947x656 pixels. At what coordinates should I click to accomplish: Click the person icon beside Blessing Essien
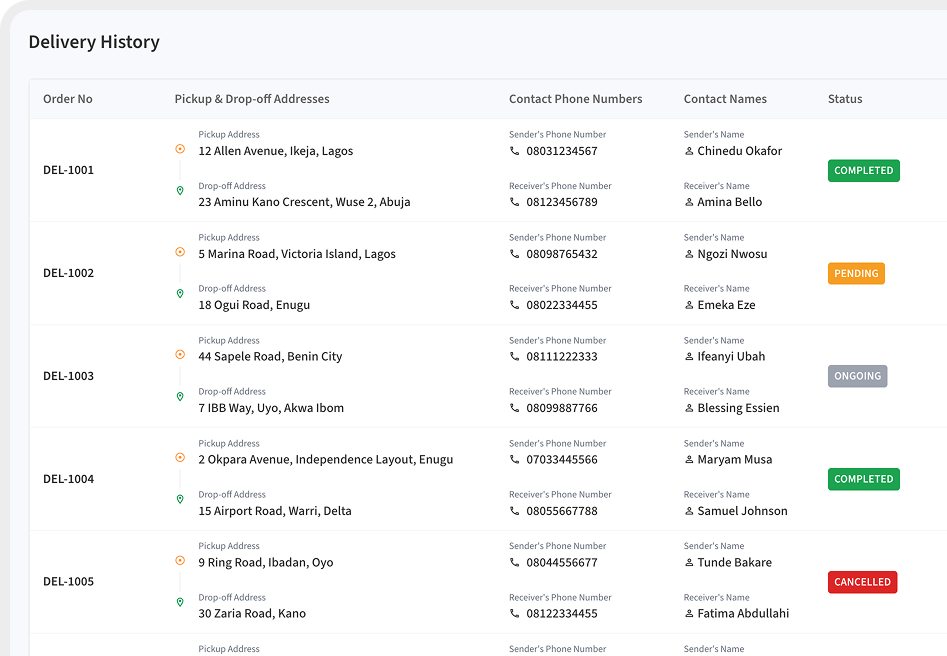tap(689, 408)
